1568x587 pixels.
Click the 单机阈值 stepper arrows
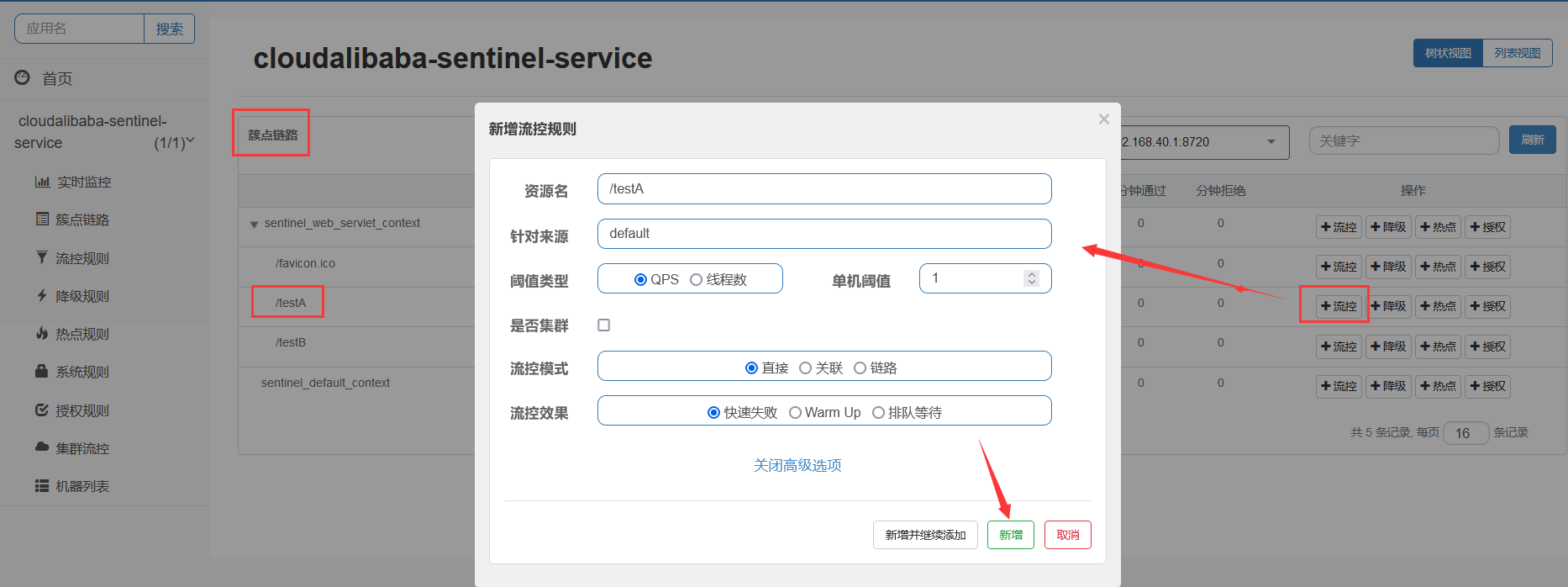1032,278
